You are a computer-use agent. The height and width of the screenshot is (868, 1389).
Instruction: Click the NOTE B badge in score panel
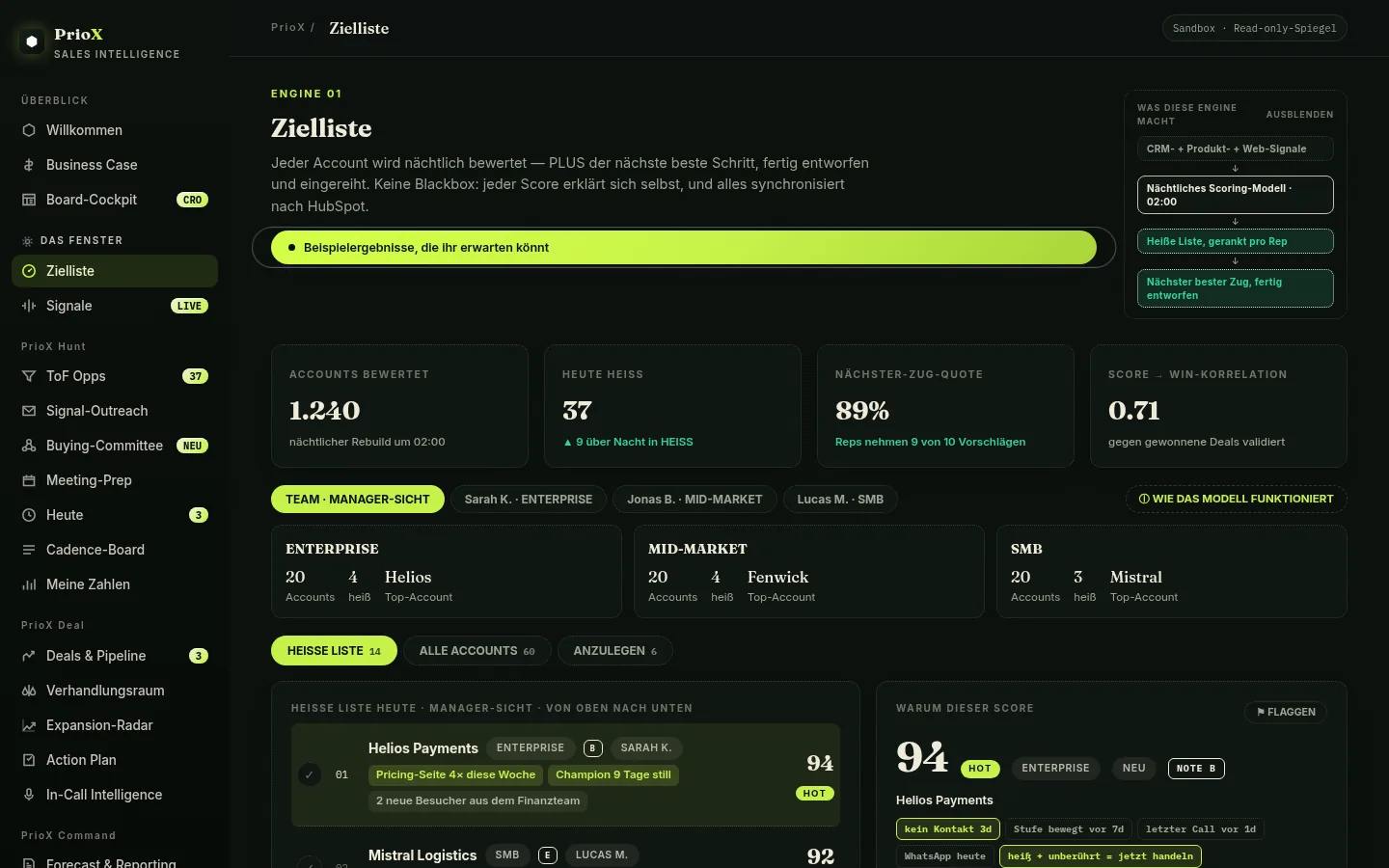coord(1196,769)
